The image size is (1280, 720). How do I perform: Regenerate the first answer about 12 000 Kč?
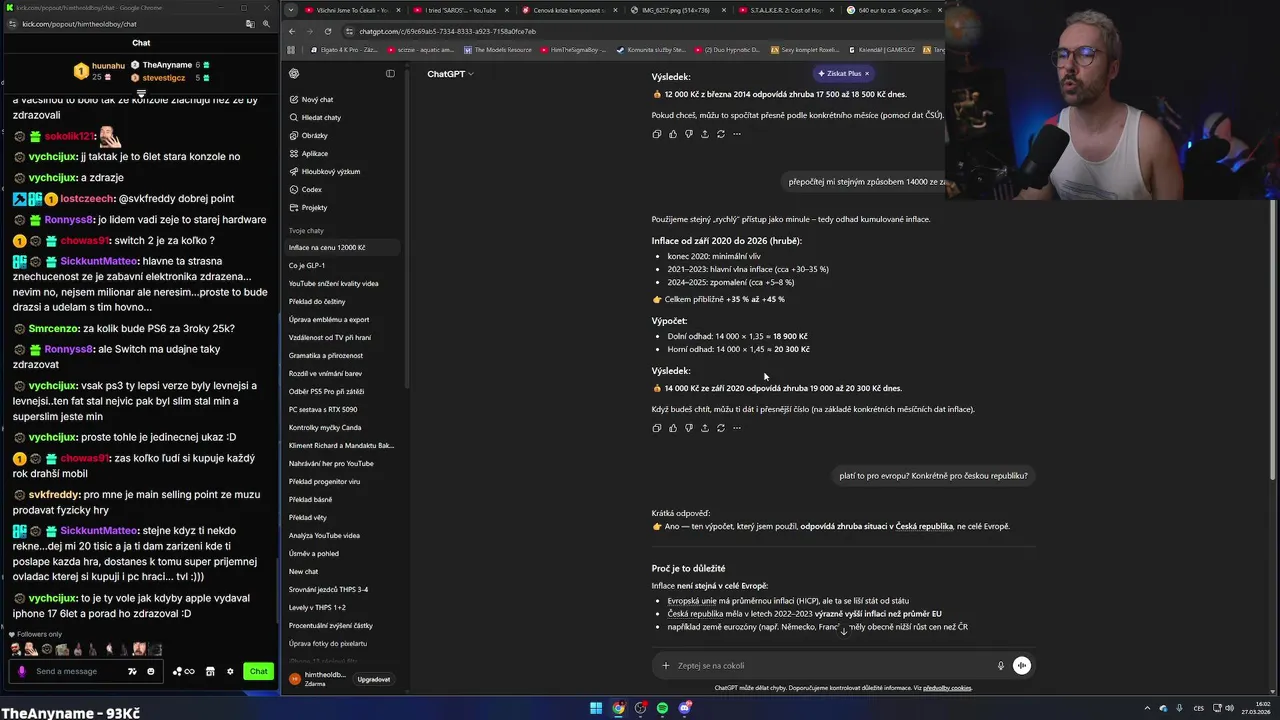(x=720, y=134)
